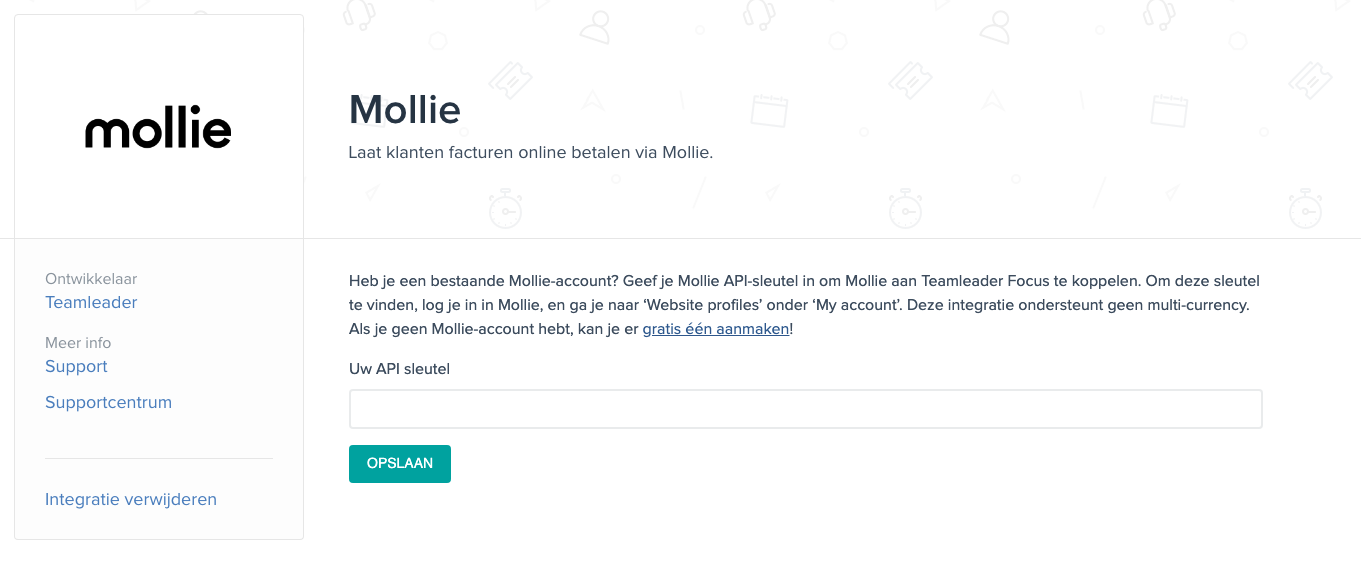Click the headset icon above the Mollie heading
1361x569 pixels.
coord(359,12)
